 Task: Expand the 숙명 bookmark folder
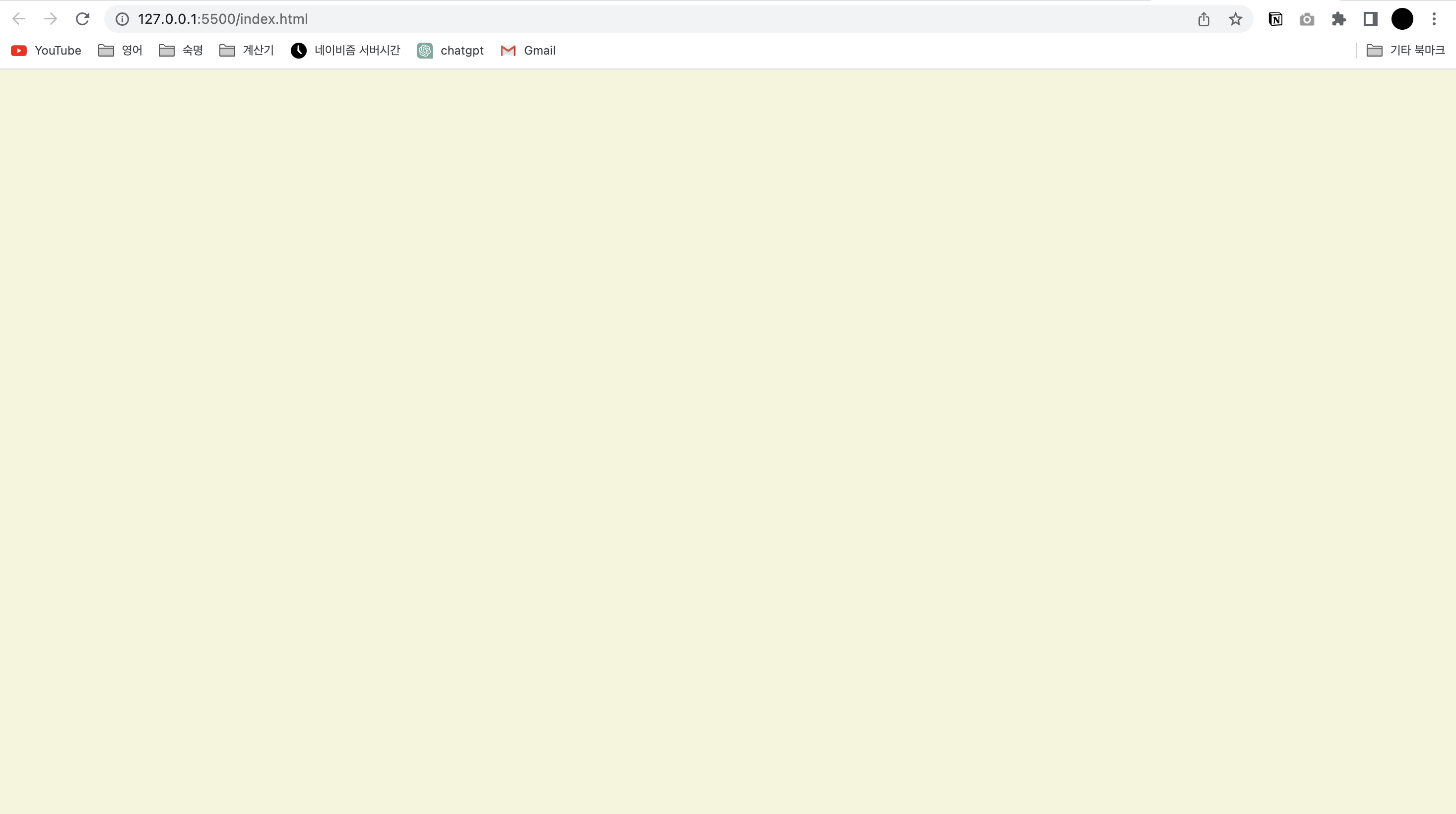(x=181, y=50)
